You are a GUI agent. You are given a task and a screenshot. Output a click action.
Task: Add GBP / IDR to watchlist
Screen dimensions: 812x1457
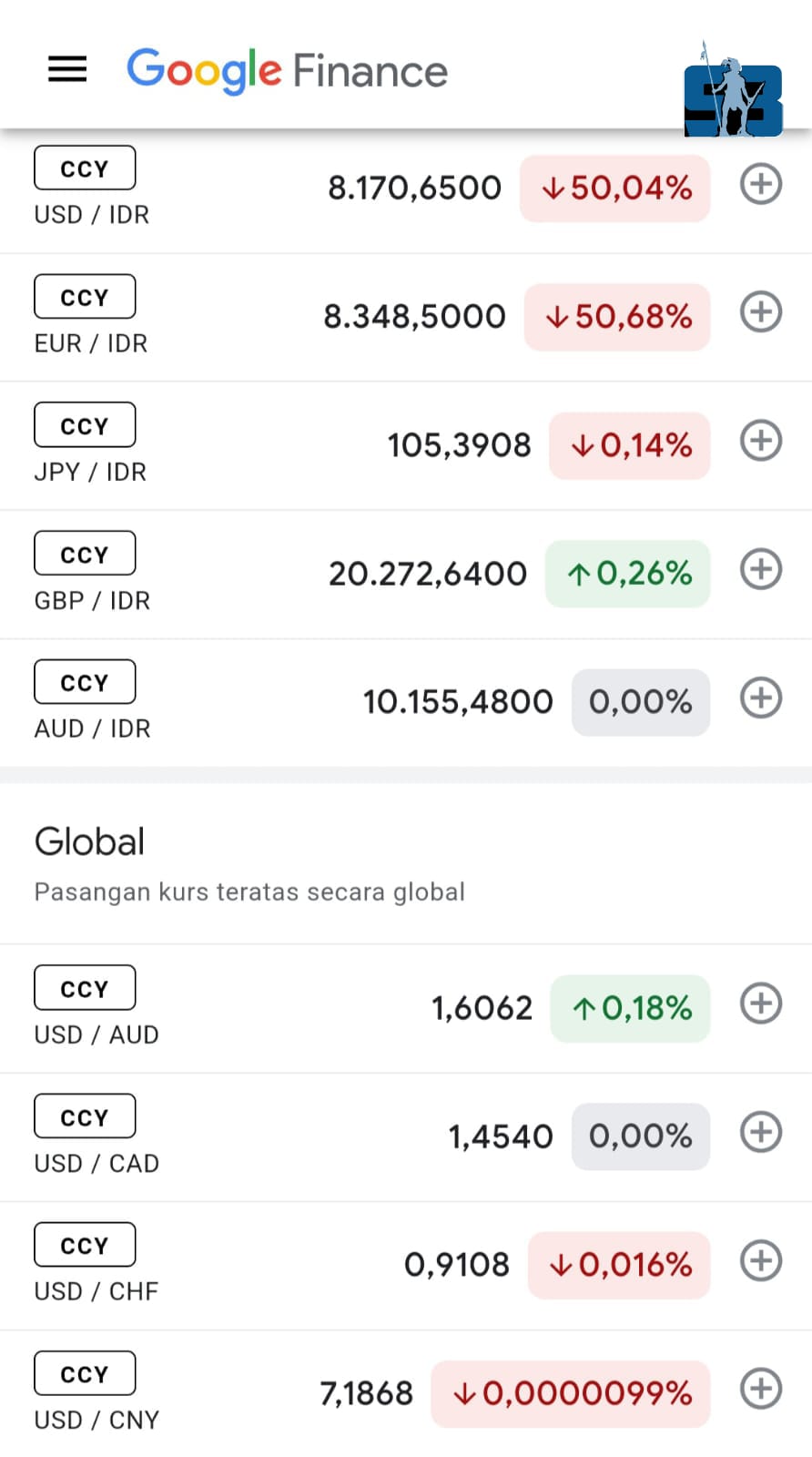(x=760, y=569)
